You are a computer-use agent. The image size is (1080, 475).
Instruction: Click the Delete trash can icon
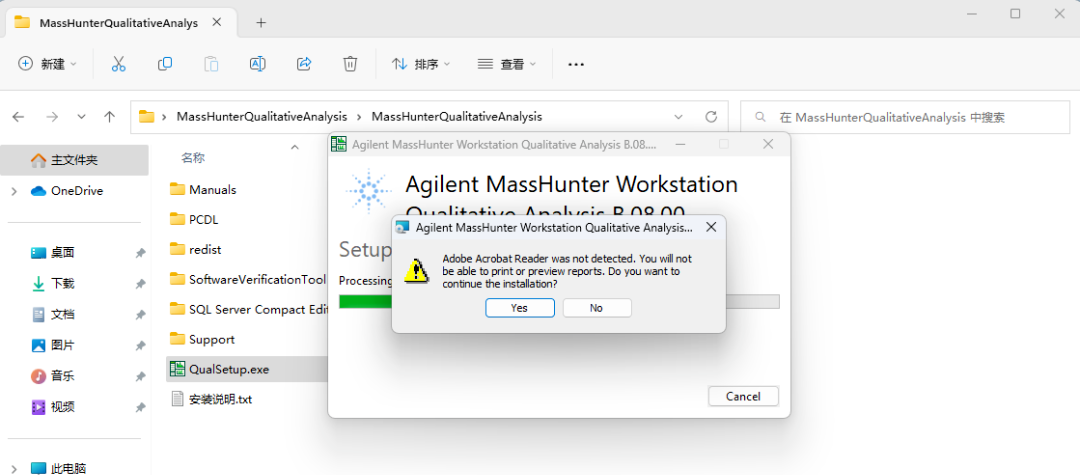(350, 64)
